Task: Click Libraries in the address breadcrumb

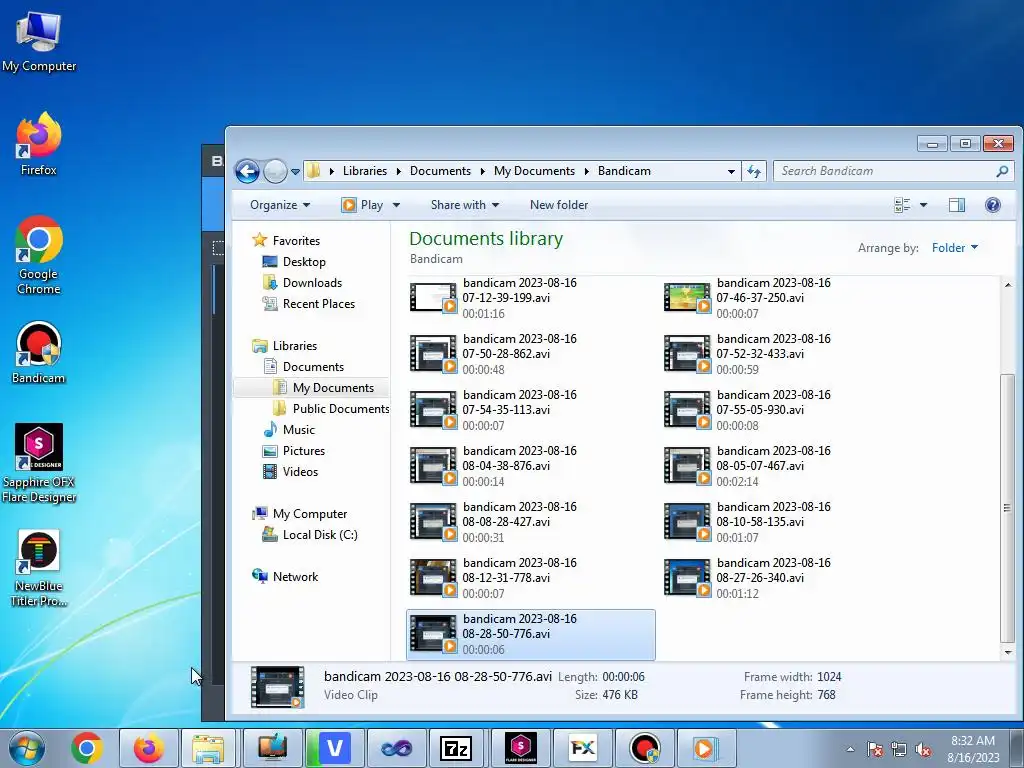Action: pos(364,171)
